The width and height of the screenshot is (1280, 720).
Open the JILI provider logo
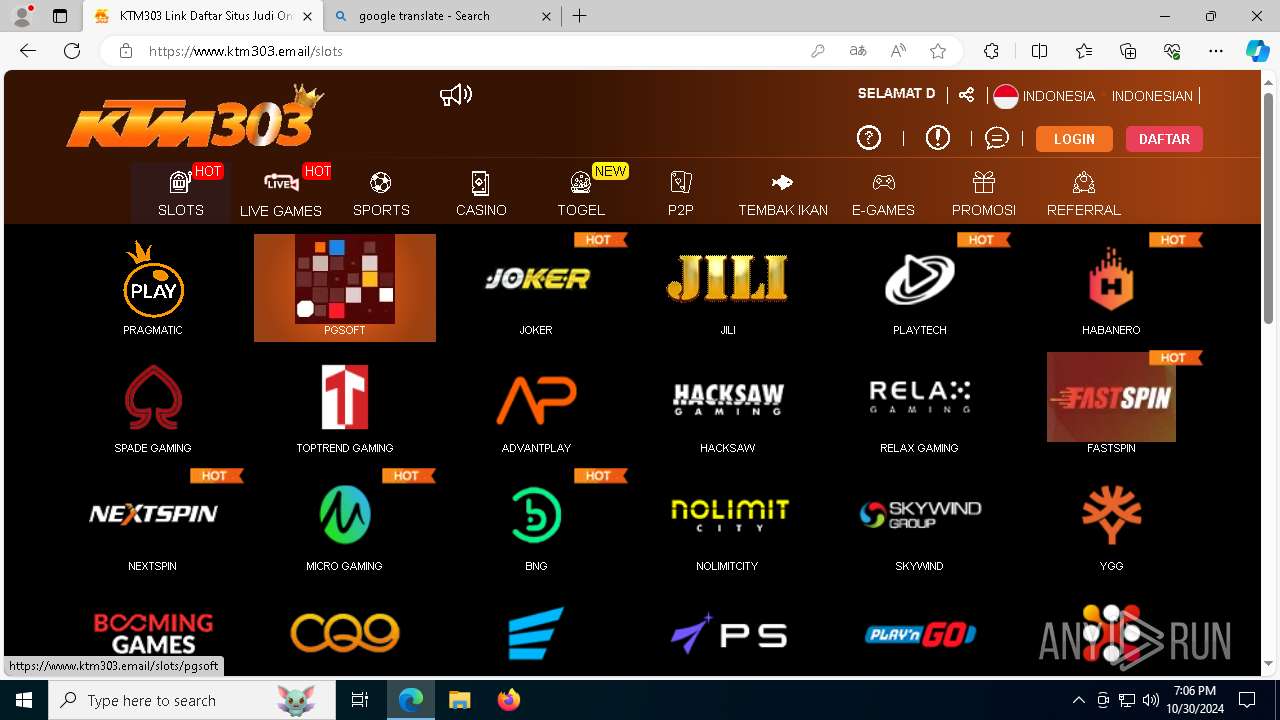[728, 279]
